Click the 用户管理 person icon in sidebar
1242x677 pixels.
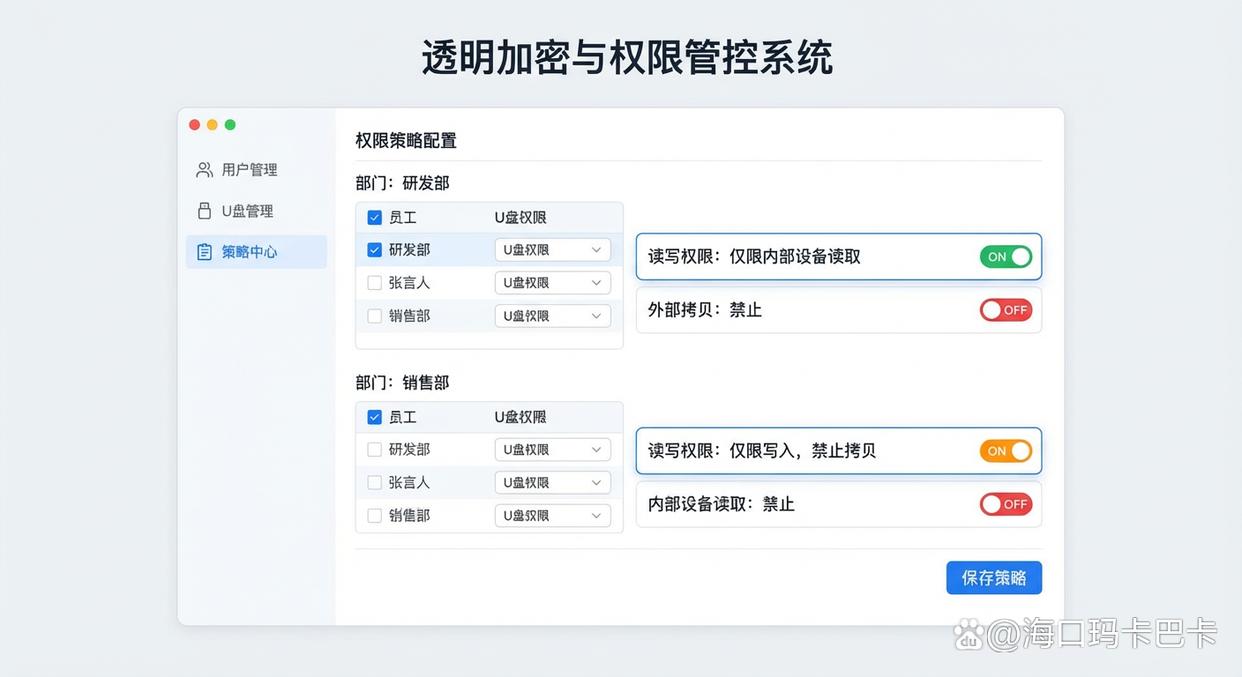[x=203, y=169]
